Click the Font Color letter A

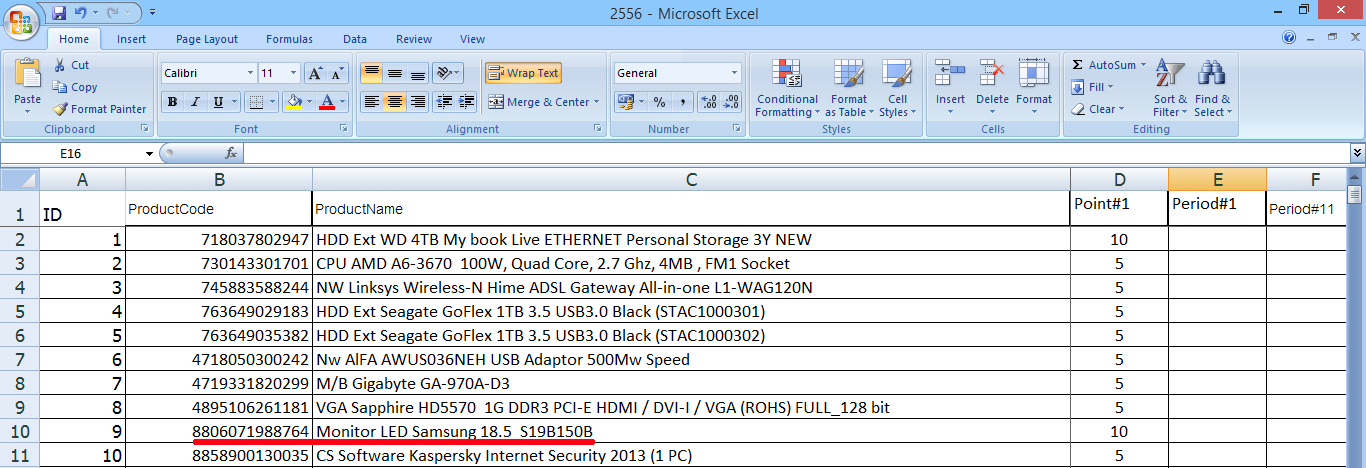pyautogui.click(x=327, y=102)
